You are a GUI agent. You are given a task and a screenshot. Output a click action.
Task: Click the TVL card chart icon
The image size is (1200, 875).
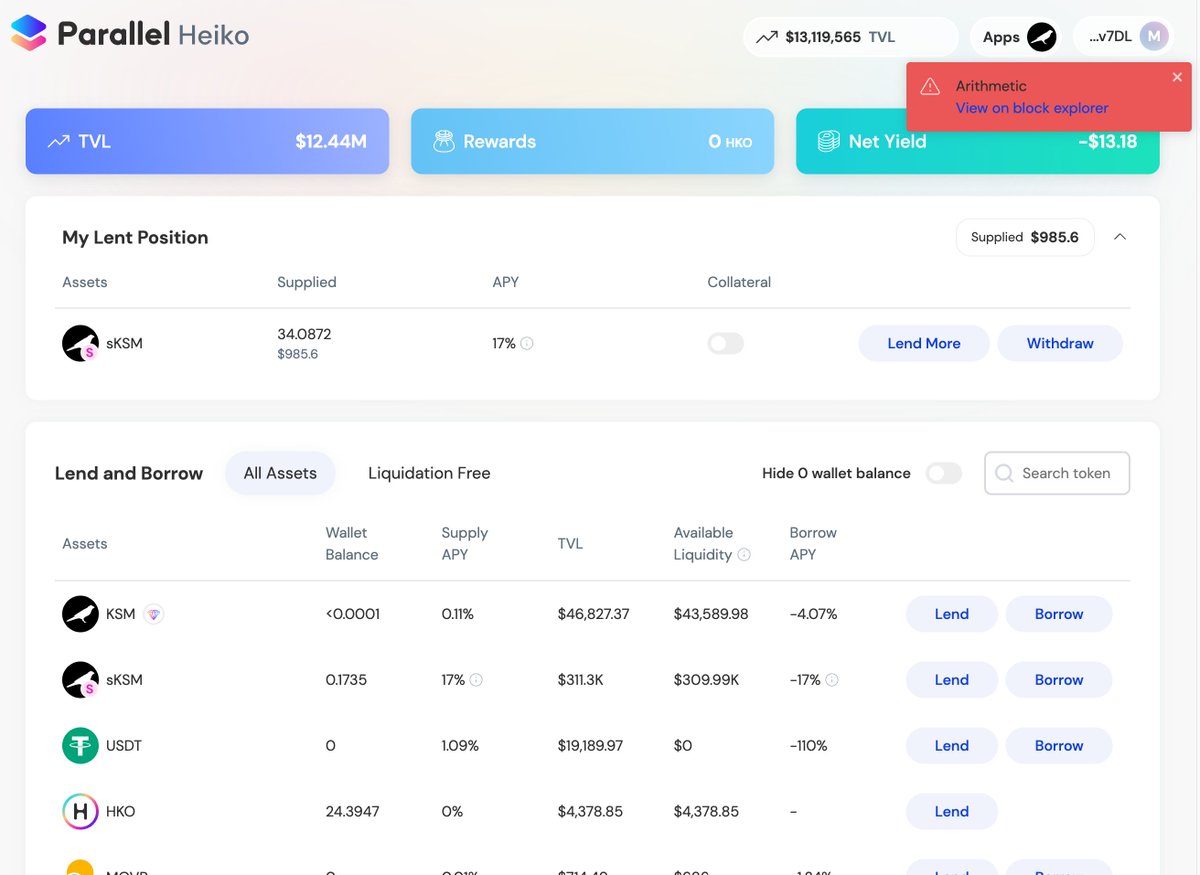coord(58,142)
